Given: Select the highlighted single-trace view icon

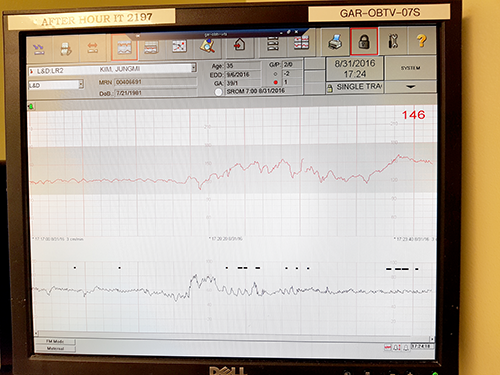Looking at the screenshot, I should point(124,48).
